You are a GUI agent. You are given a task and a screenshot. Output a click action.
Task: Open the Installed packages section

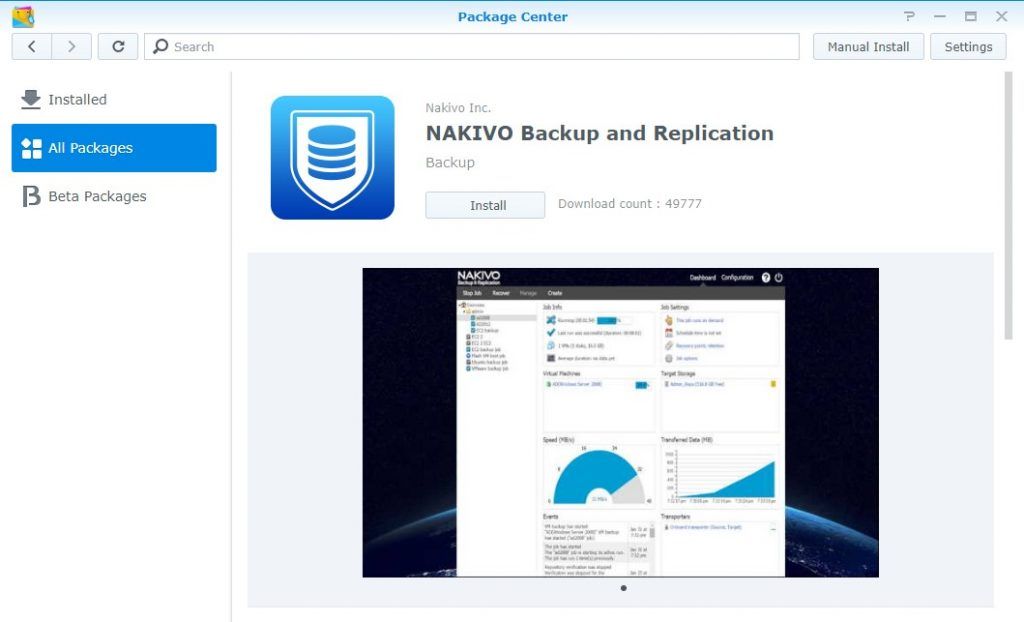click(x=114, y=99)
